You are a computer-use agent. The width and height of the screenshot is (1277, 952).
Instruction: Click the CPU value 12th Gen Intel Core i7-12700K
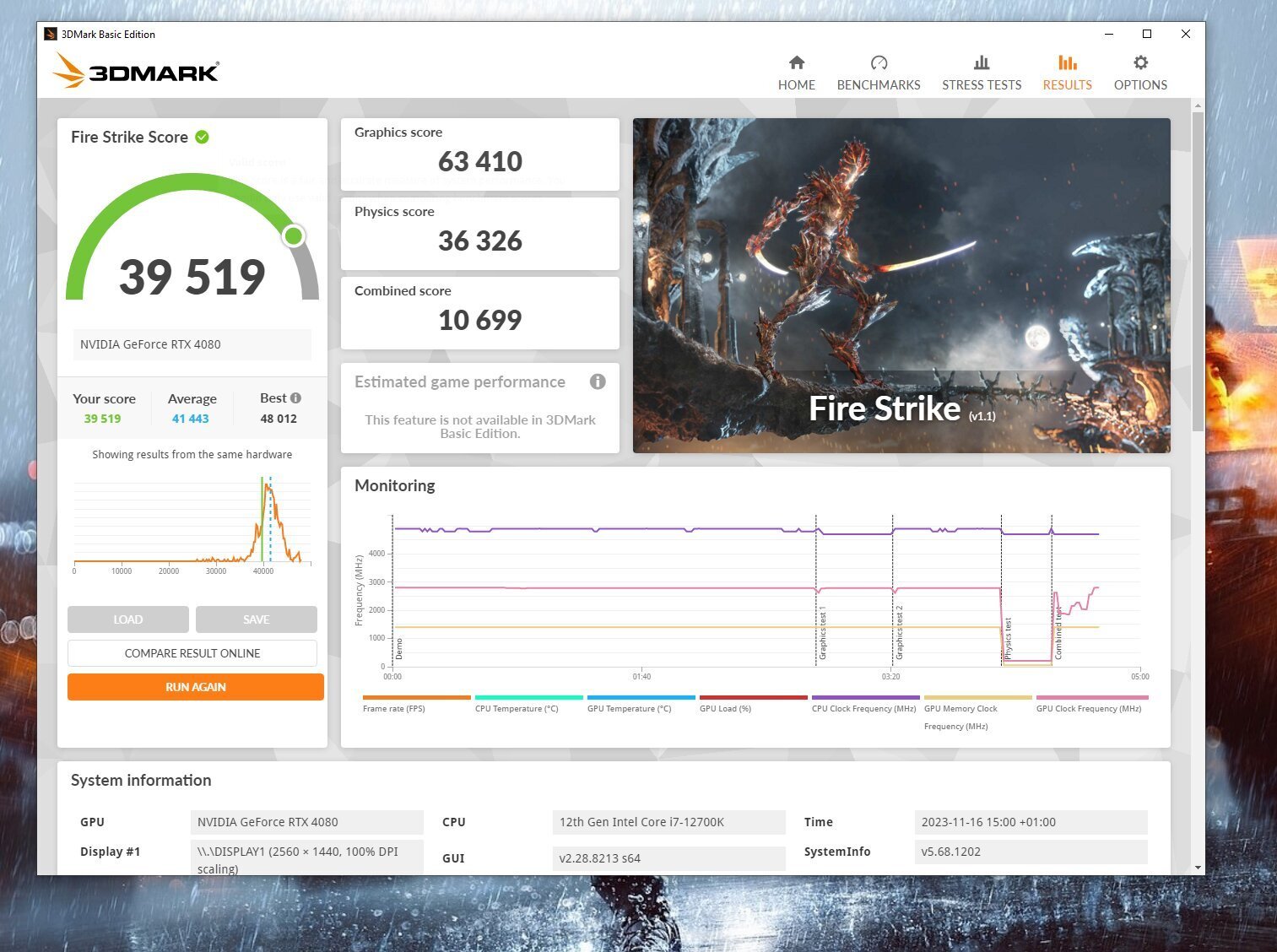pos(669,822)
